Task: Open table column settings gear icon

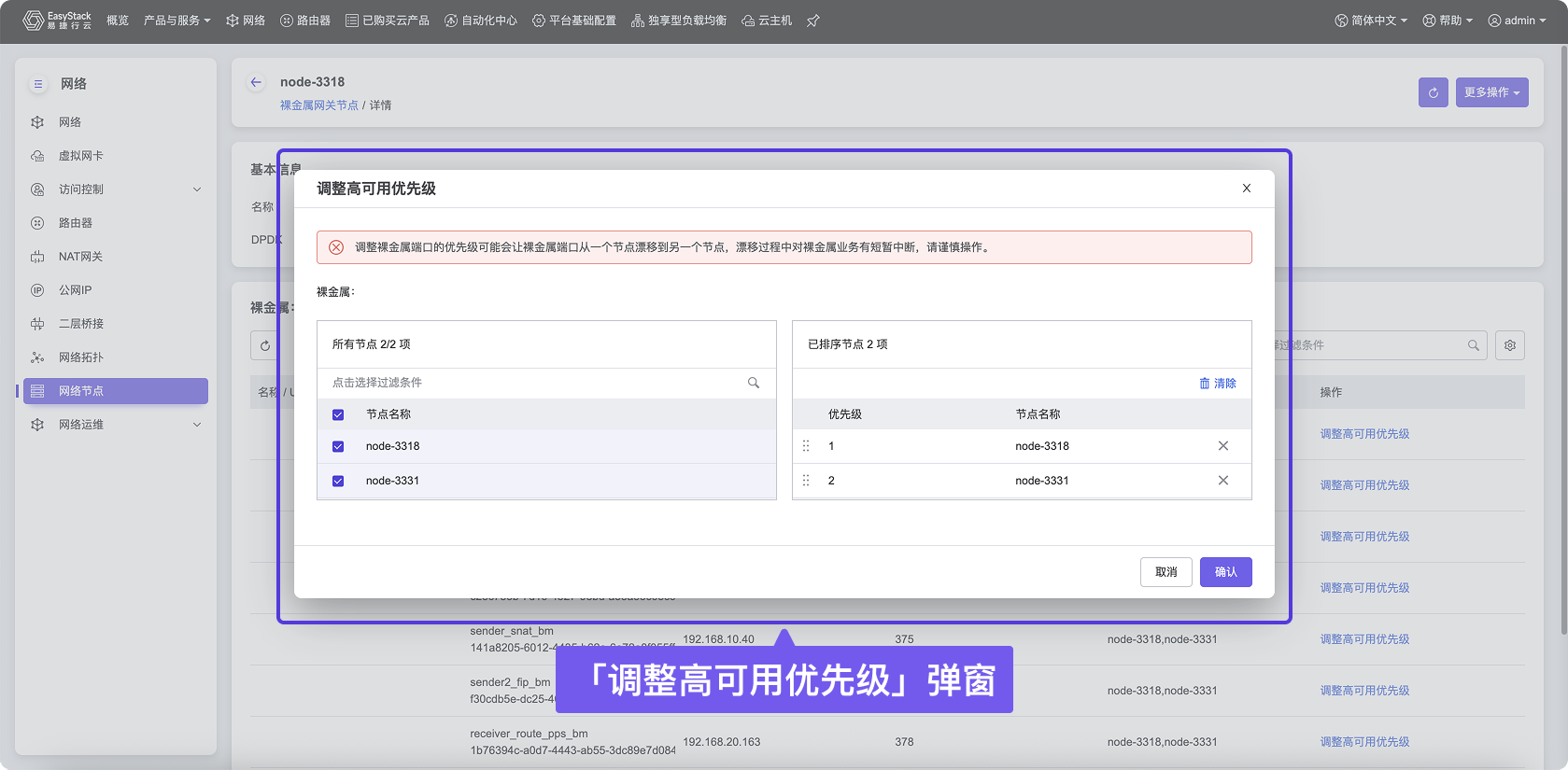Action: point(1510,345)
